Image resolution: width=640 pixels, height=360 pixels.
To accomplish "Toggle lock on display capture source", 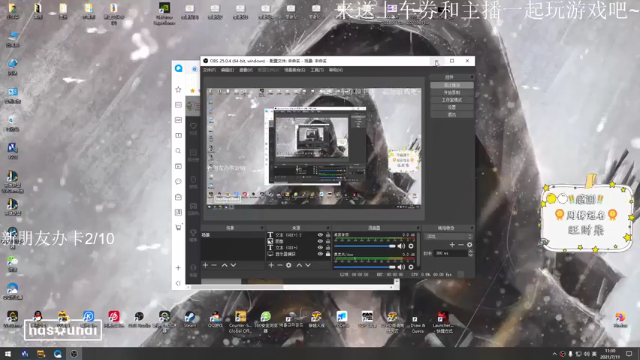I will 328,254.
